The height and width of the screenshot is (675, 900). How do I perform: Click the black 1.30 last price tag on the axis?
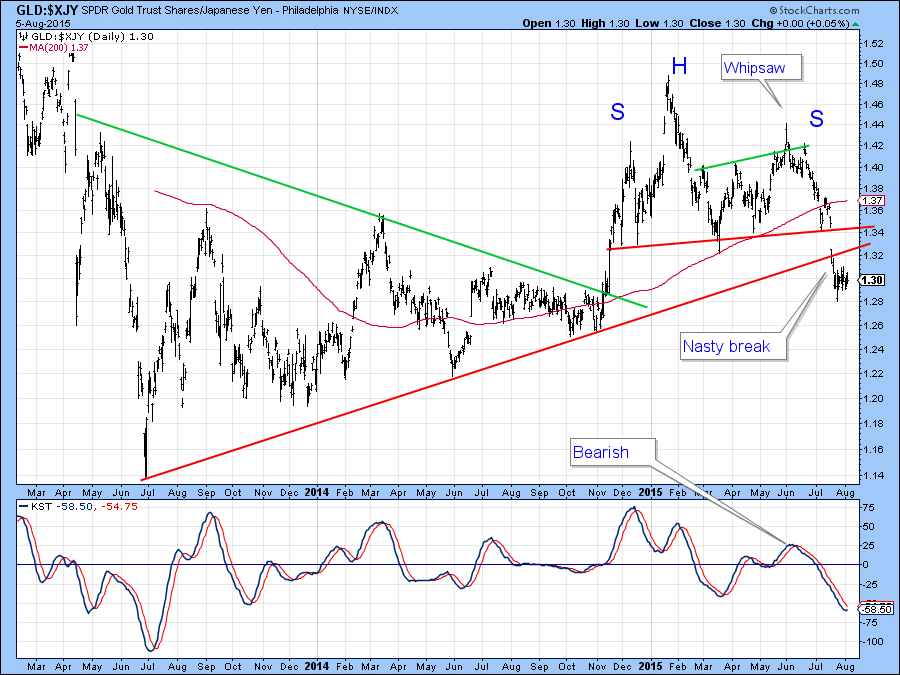[871, 280]
